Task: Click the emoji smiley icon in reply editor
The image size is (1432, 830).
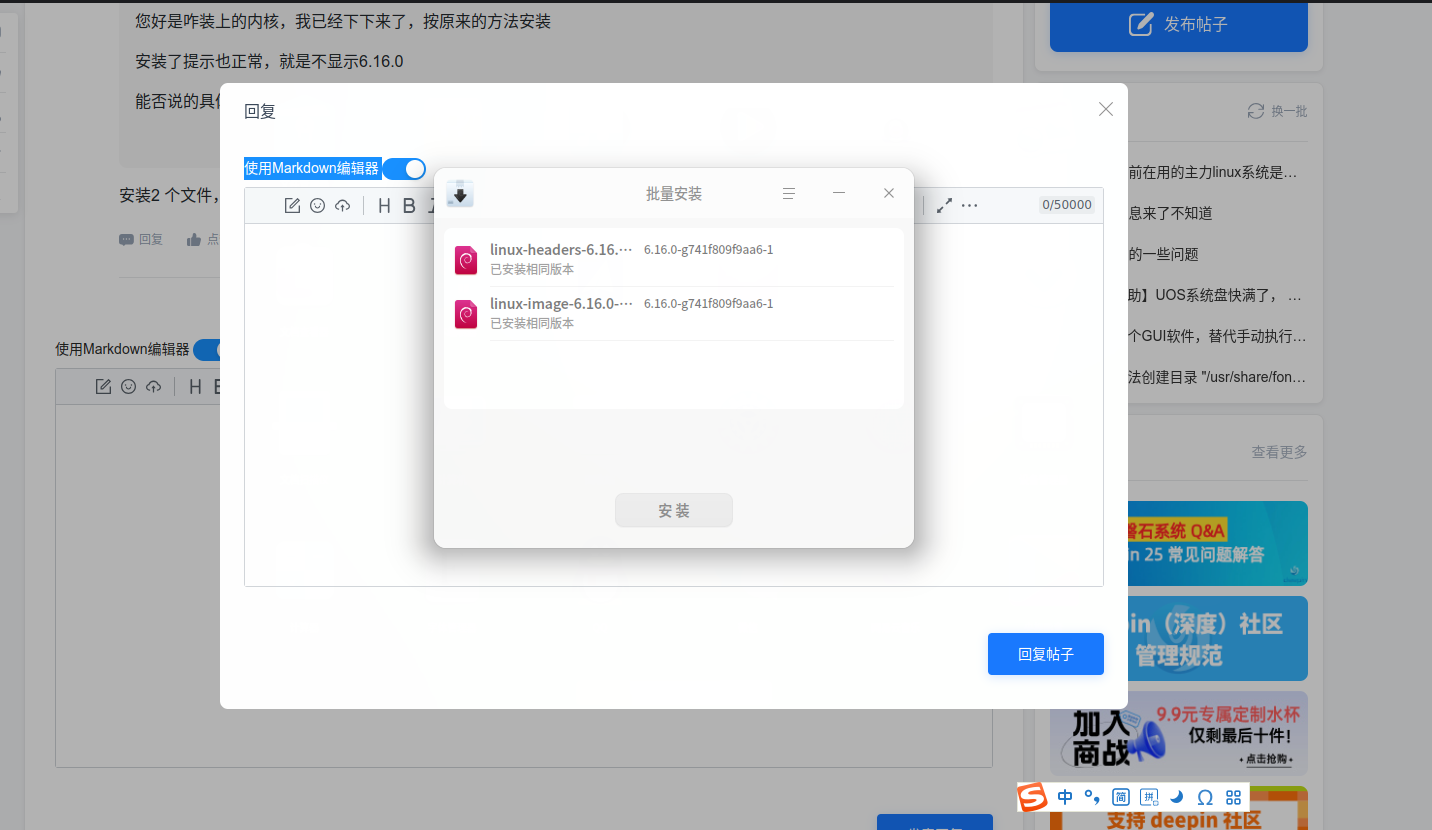Action: click(x=318, y=205)
